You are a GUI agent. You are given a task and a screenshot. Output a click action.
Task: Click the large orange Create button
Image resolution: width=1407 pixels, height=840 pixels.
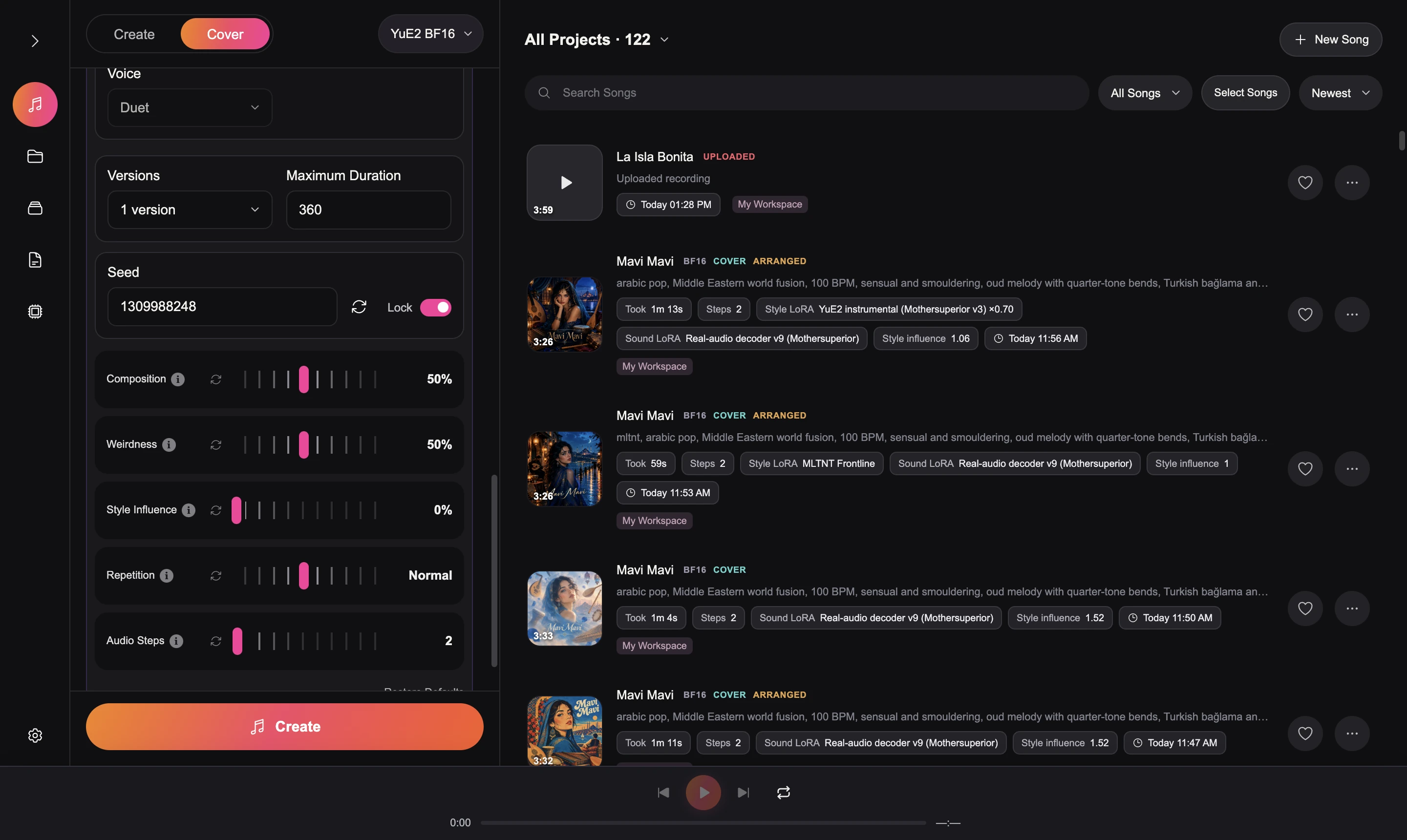click(x=285, y=727)
